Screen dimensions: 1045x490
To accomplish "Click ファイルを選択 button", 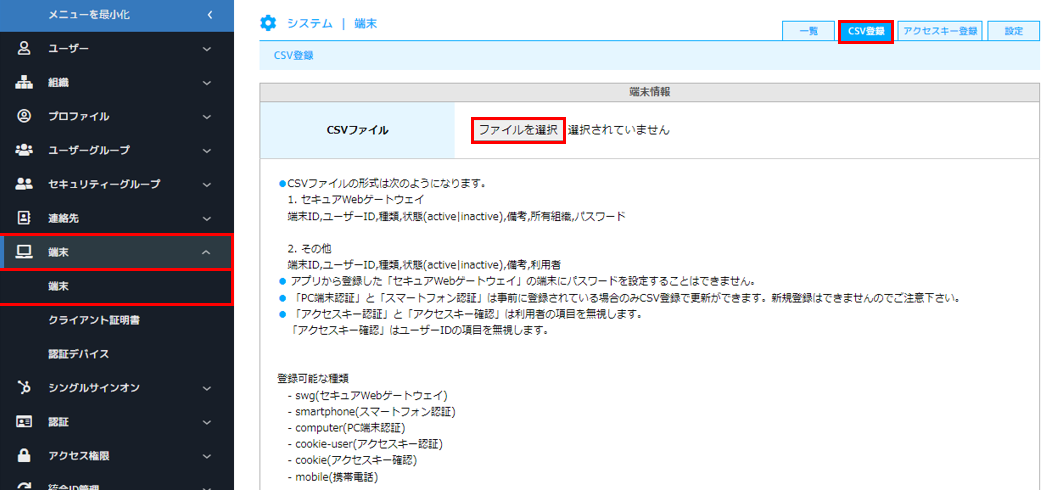I will (x=519, y=131).
